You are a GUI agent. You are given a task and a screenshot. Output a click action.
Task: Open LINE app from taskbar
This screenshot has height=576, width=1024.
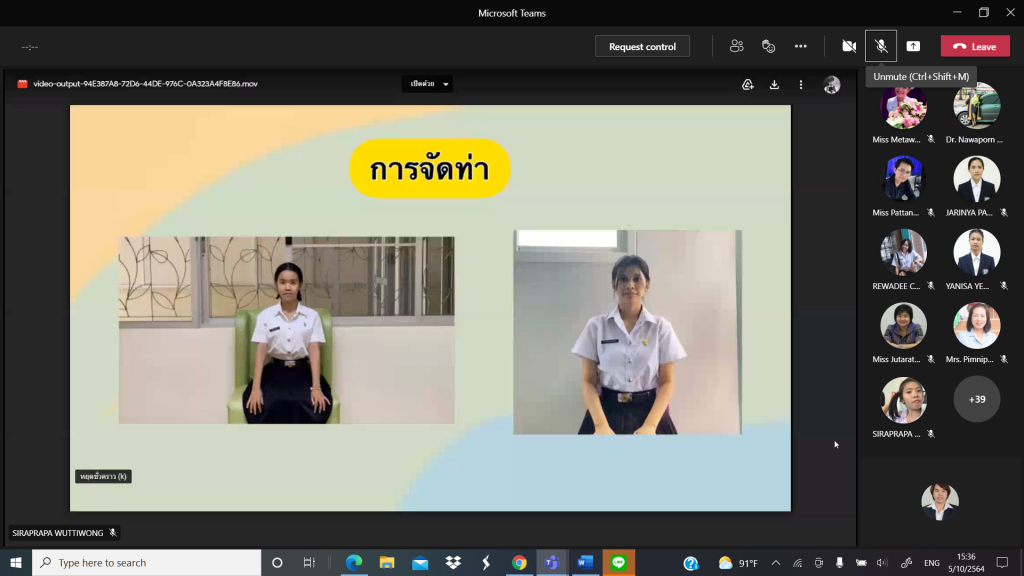click(618, 562)
